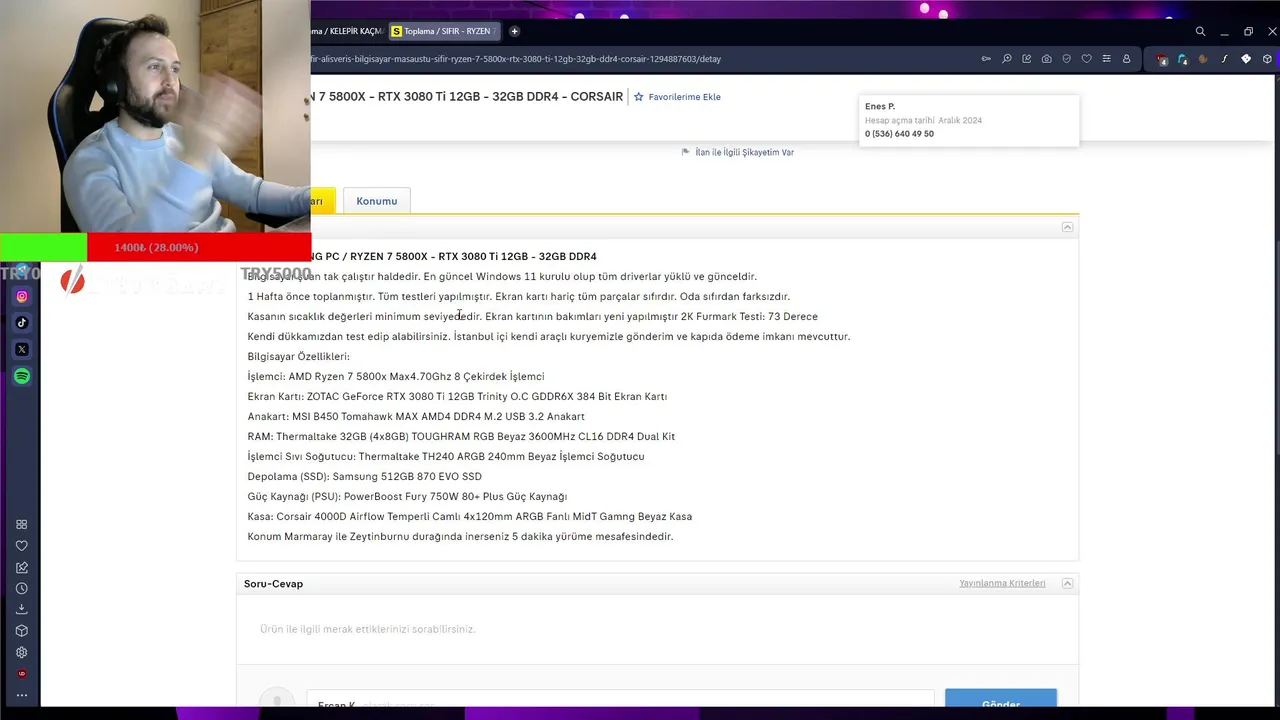1280x720 pixels.
Task: Collapse the Soru-Cevap section arrow
Action: click(x=1067, y=583)
